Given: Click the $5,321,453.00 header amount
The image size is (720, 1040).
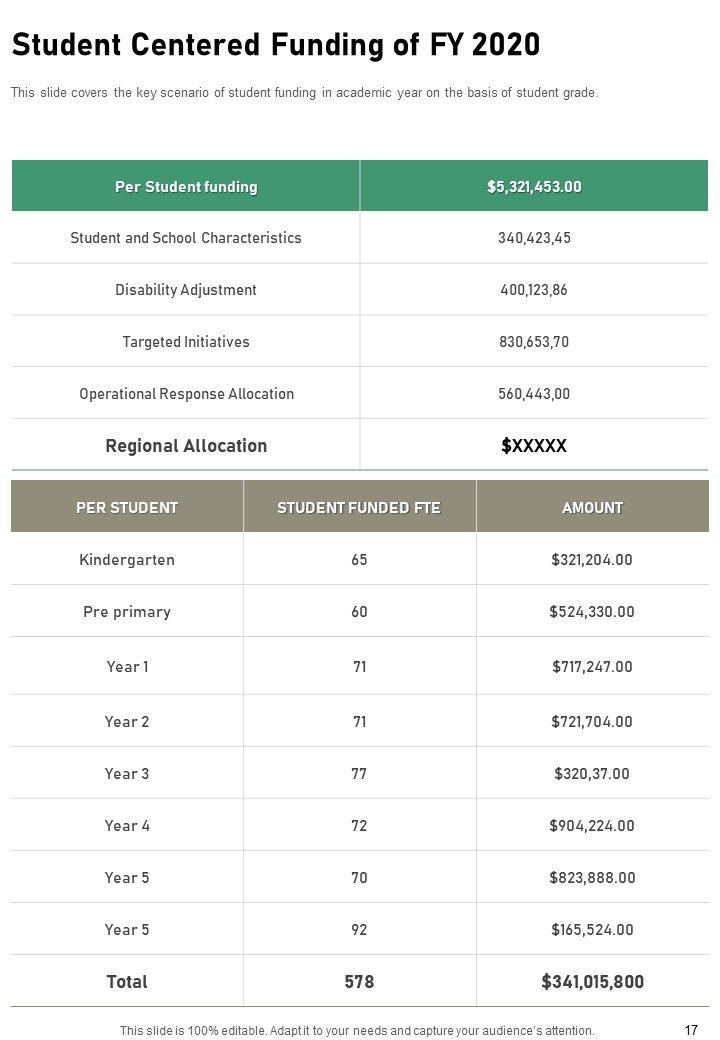Looking at the screenshot, I should [534, 187].
